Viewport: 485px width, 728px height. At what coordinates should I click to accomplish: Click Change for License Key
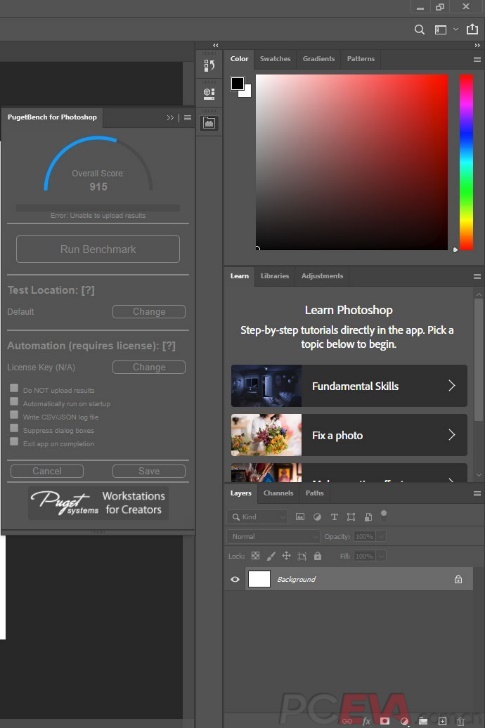pos(149,367)
